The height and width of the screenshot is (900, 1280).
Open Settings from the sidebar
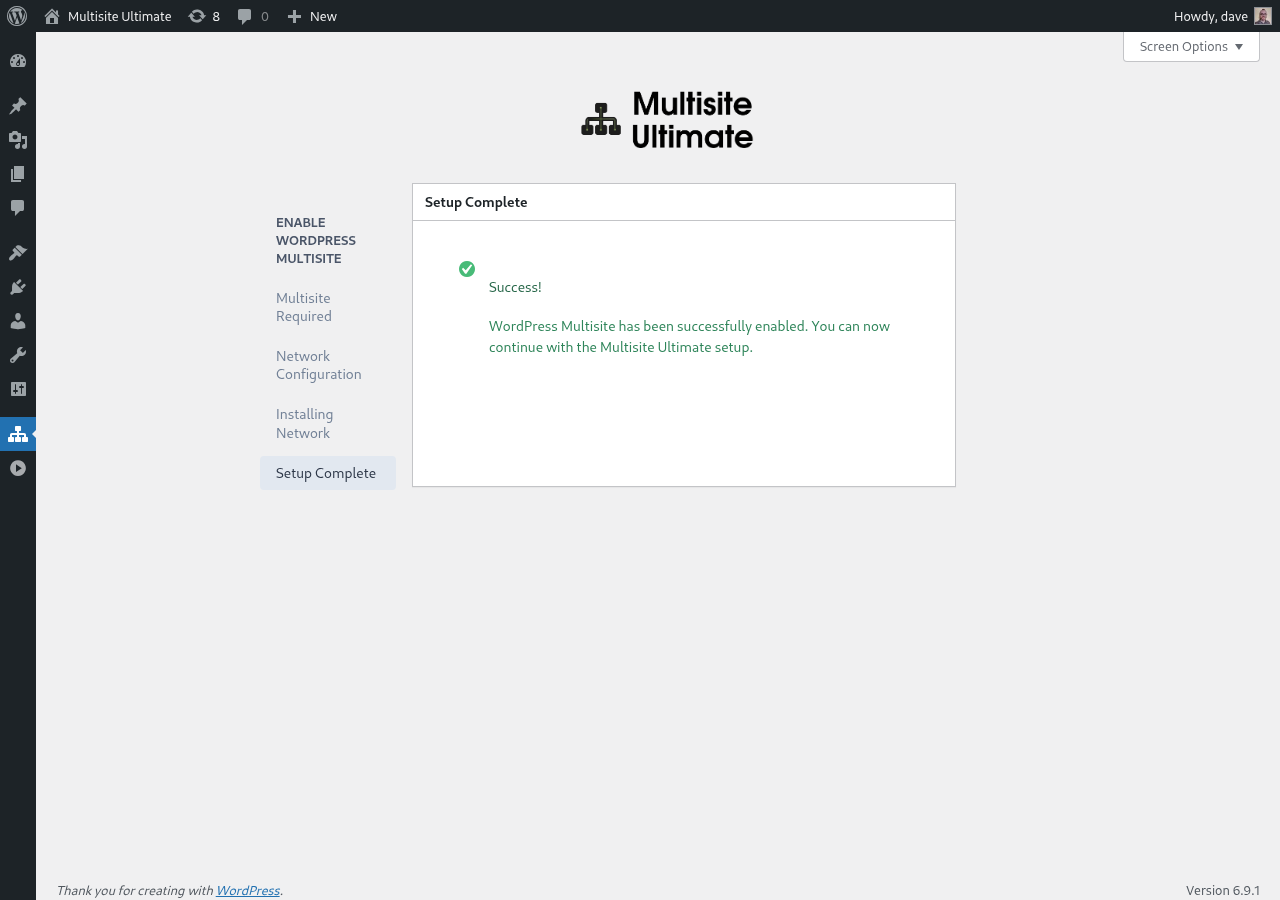[18, 389]
